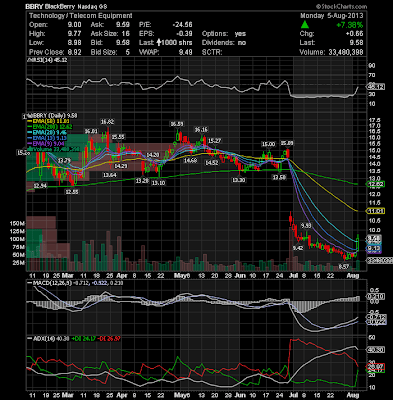The width and height of the screenshot is (393, 400).
Task: Click the BlackBerry company name
Action: 59,6
